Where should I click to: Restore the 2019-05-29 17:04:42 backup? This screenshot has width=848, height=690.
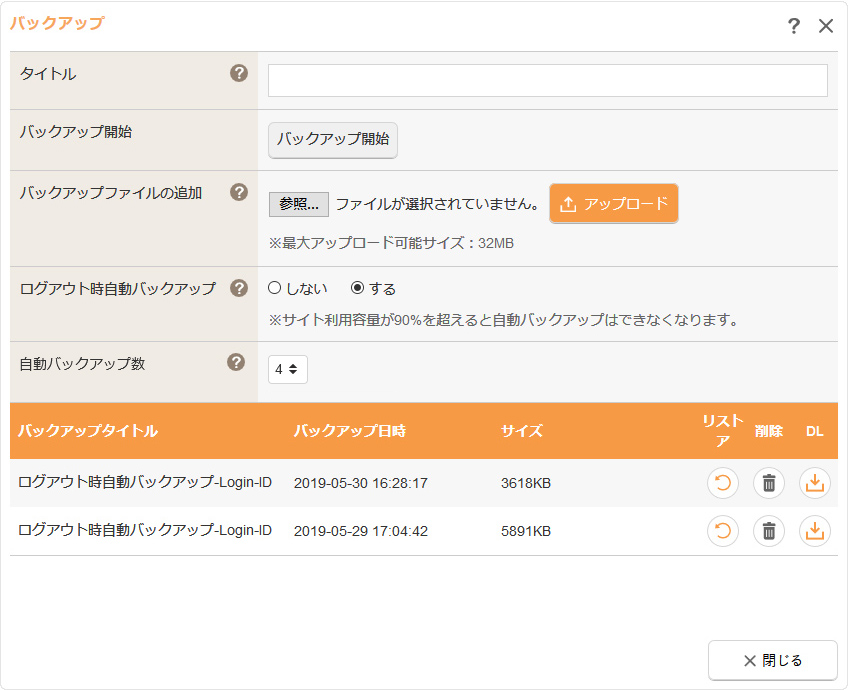click(x=722, y=531)
